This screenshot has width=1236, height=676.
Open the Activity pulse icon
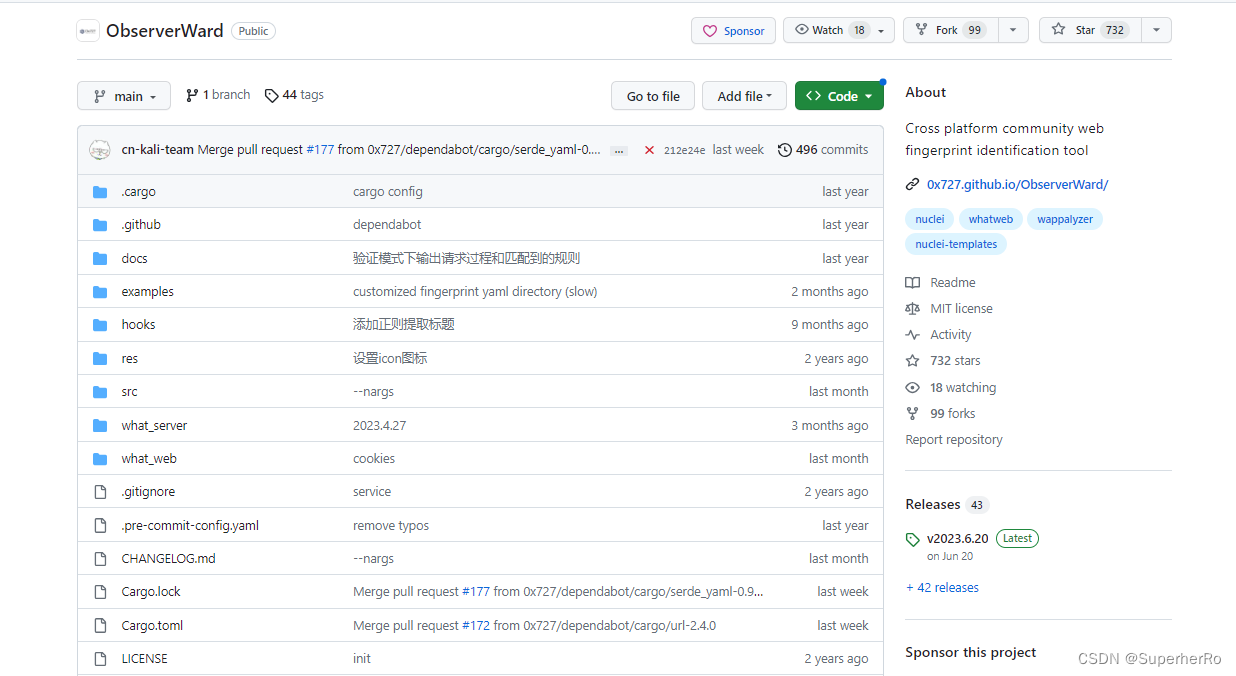pos(912,334)
